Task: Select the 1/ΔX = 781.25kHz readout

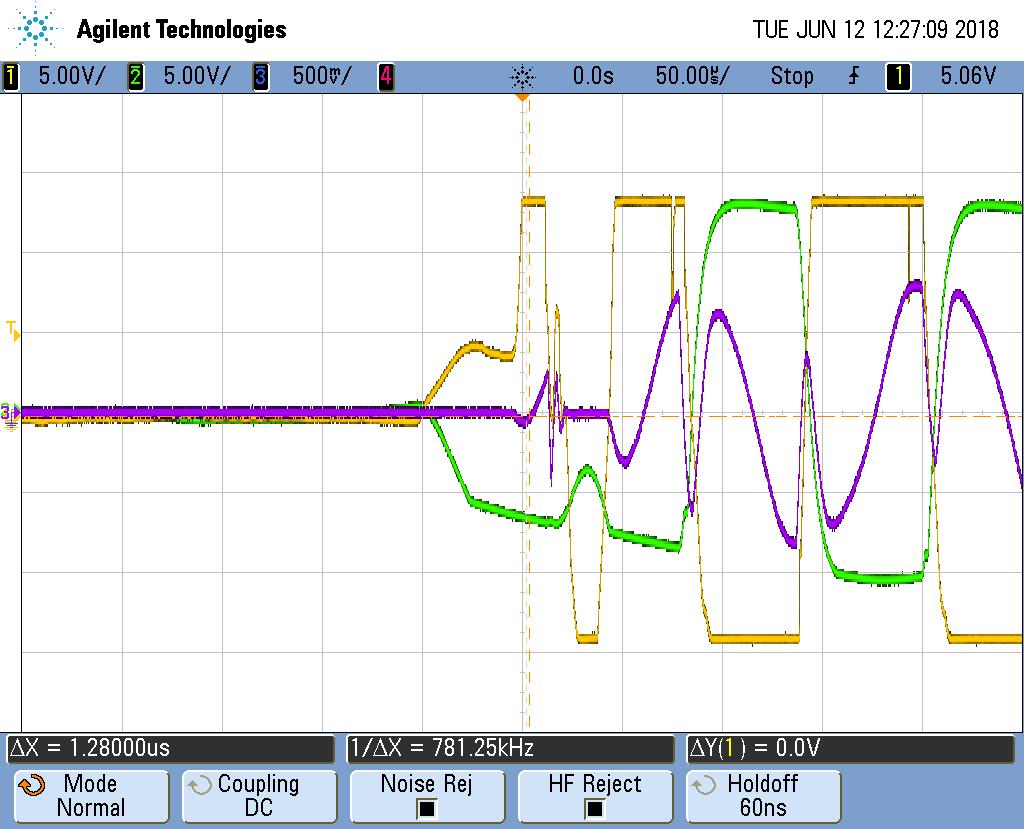Action: (510, 748)
